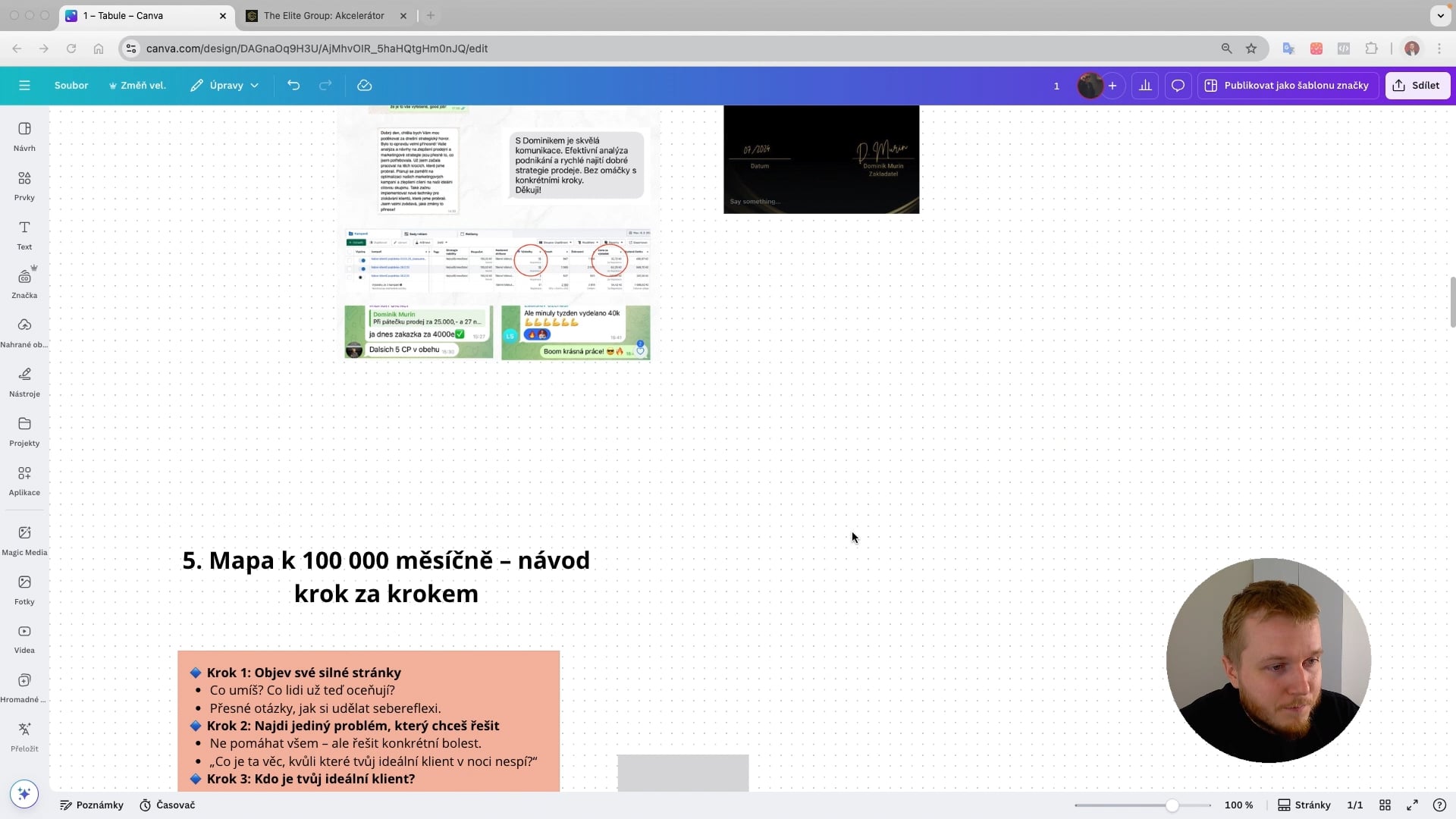Open the Soubor menu
The image size is (1456, 819).
(71, 86)
